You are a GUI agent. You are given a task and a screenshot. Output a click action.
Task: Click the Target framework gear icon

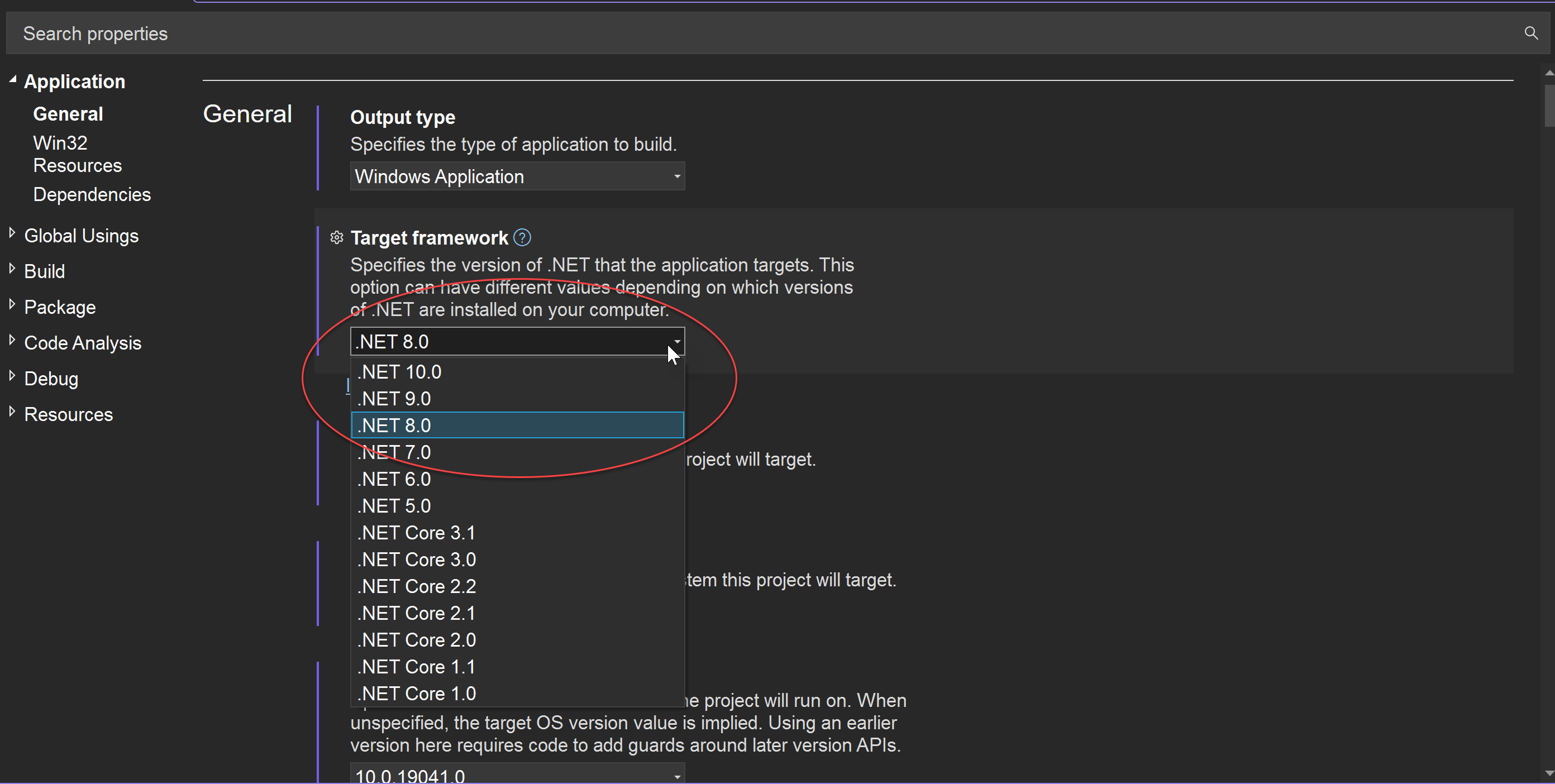pyautogui.click(x=337, y=238)
